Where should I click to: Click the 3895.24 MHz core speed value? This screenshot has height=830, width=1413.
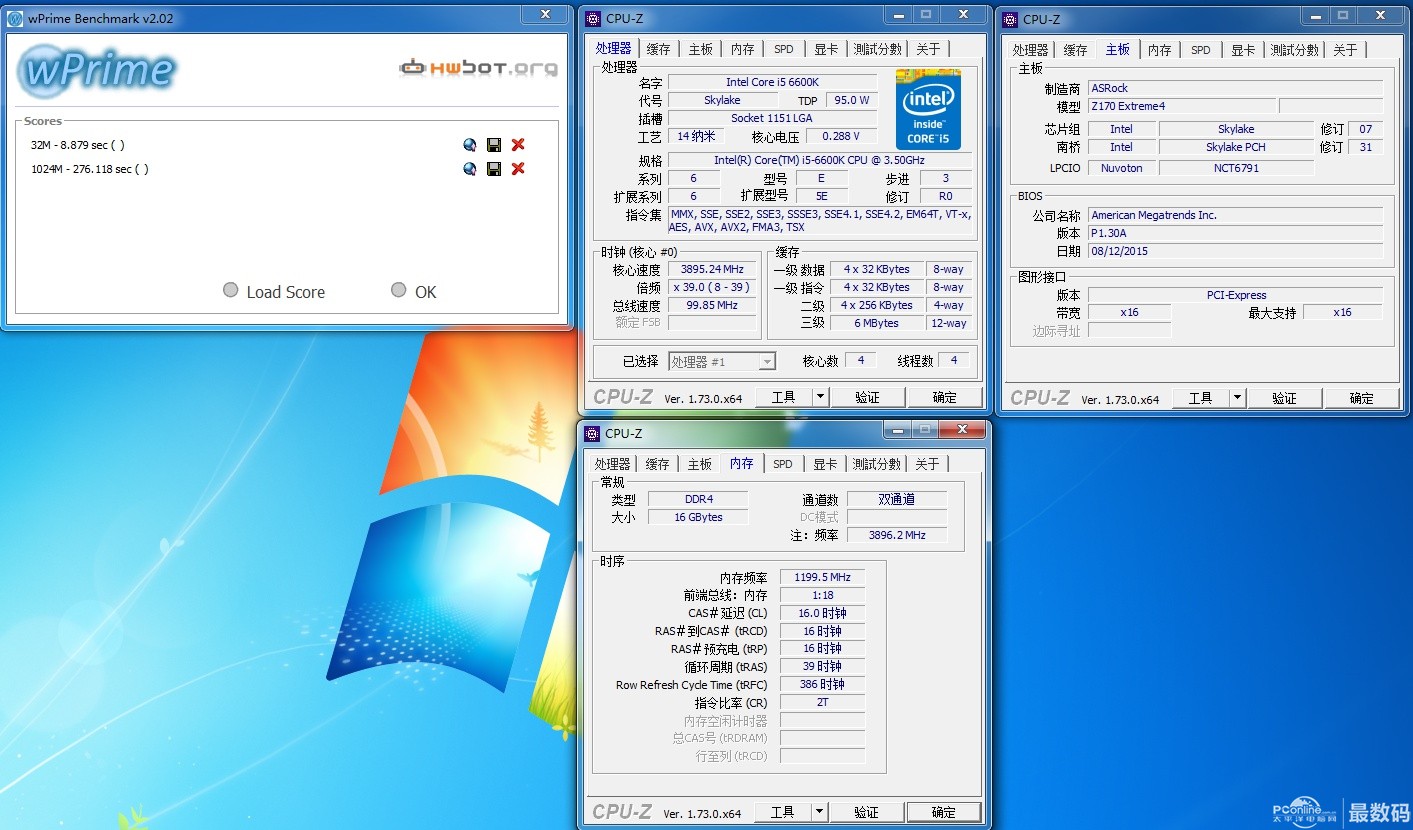[x=712, y=270]
